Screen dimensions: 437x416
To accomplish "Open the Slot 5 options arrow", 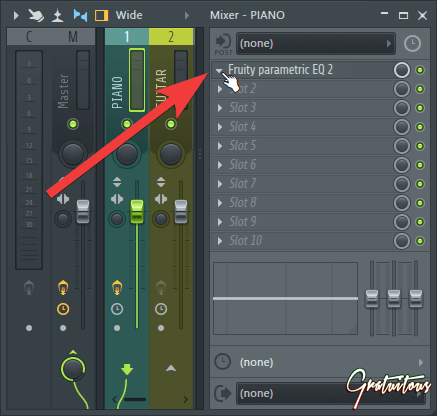I will pos(220,146).
